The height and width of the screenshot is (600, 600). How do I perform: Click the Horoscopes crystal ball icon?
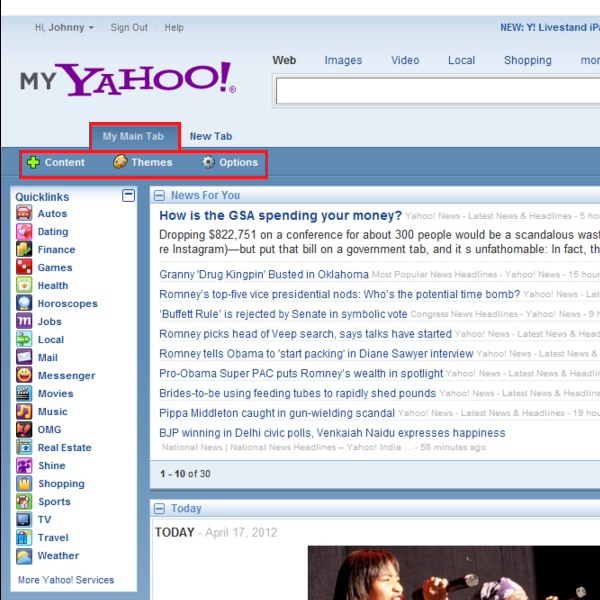pyautogui.click(x=24, y=303)
